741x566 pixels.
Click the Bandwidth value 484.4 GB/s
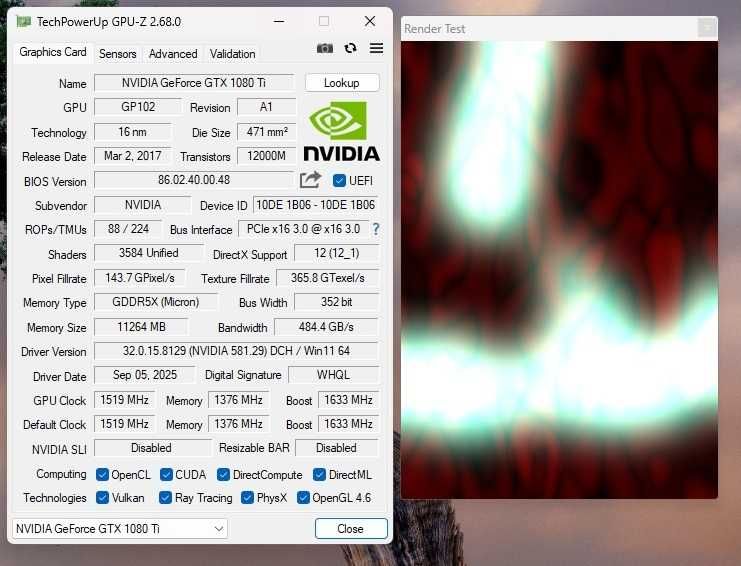coord(327,327)
